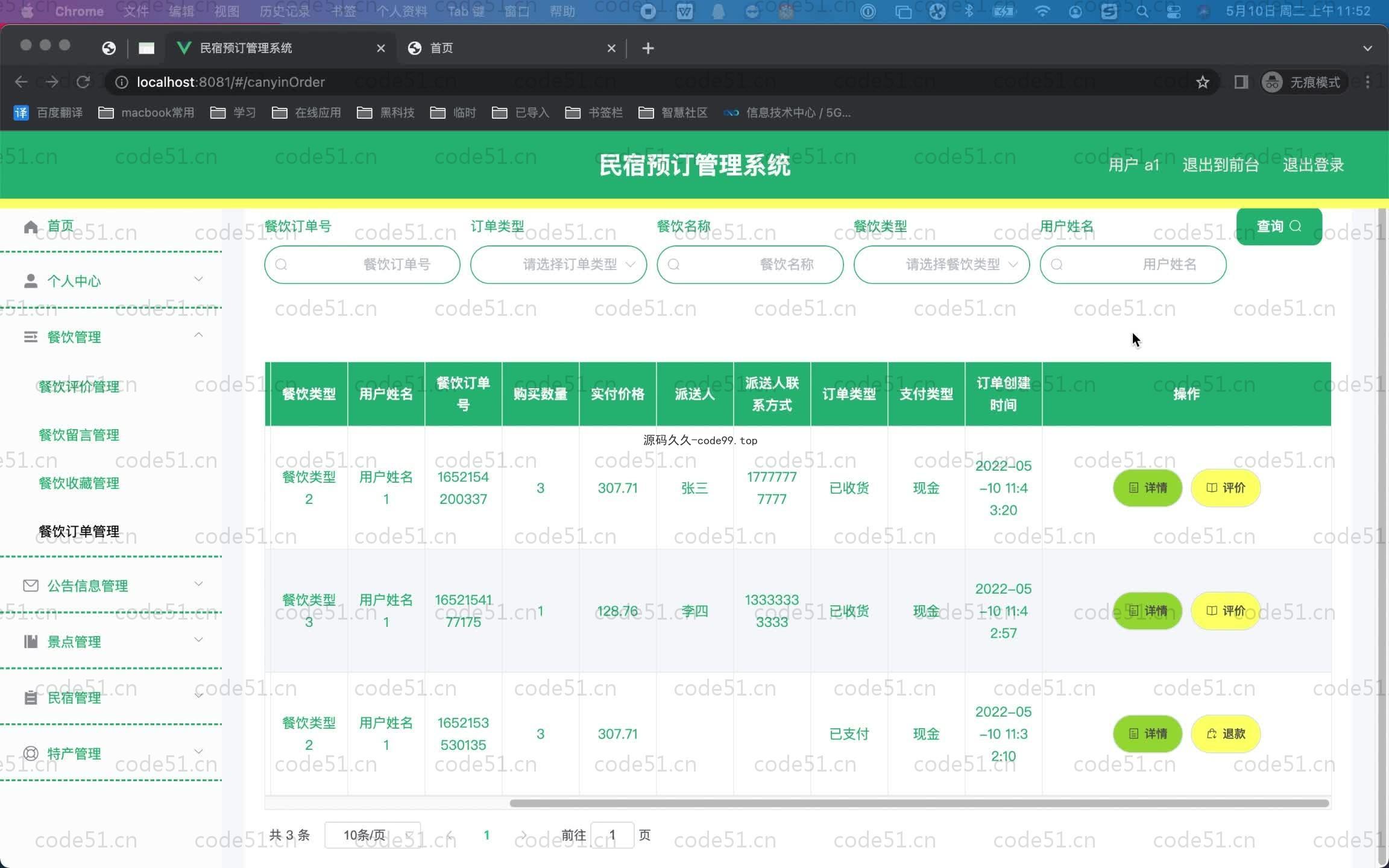Click the address bar URL
Screen dimensions: 1389x868
(230, 82)
